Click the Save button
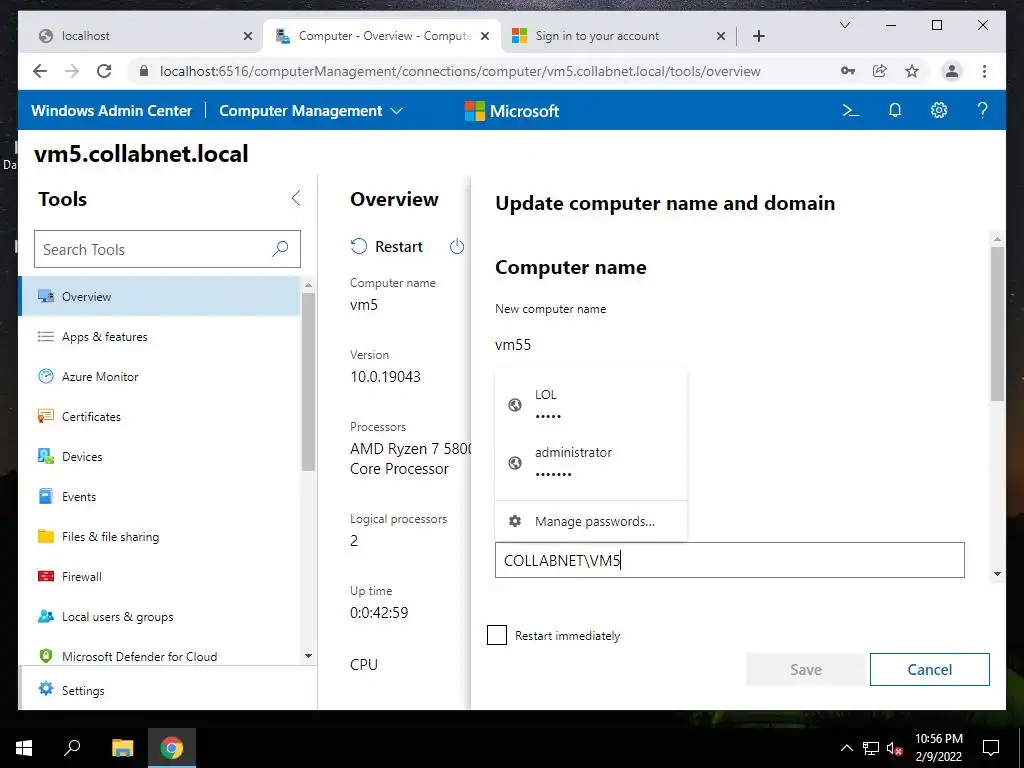 pos(805,669)
